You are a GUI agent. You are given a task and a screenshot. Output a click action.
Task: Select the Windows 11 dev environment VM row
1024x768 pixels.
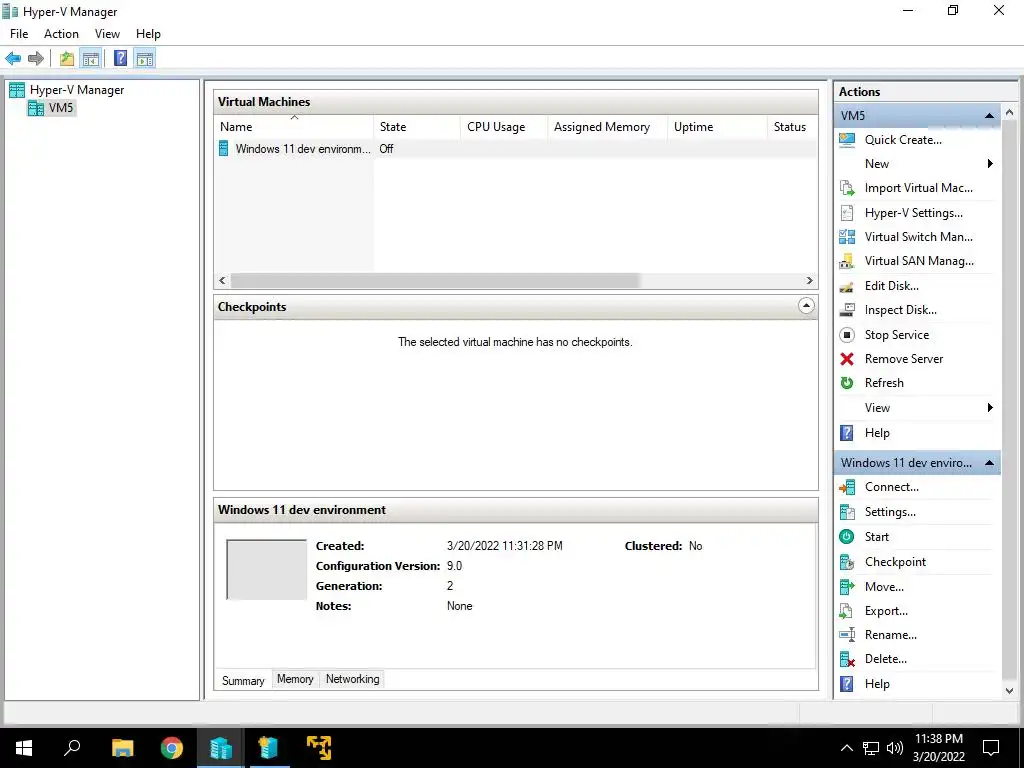tap(515, 149)
